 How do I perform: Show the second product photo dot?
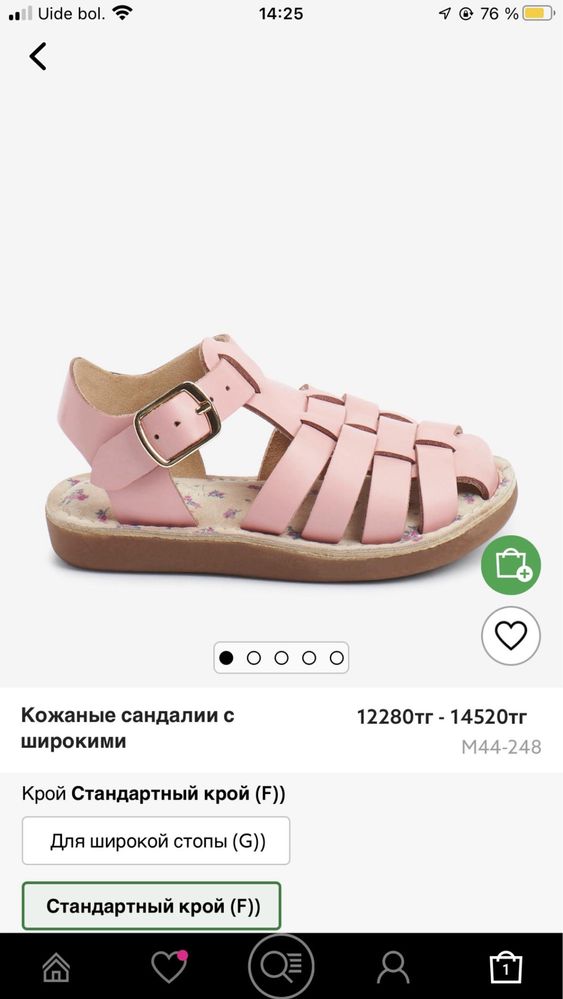[253, 658]
